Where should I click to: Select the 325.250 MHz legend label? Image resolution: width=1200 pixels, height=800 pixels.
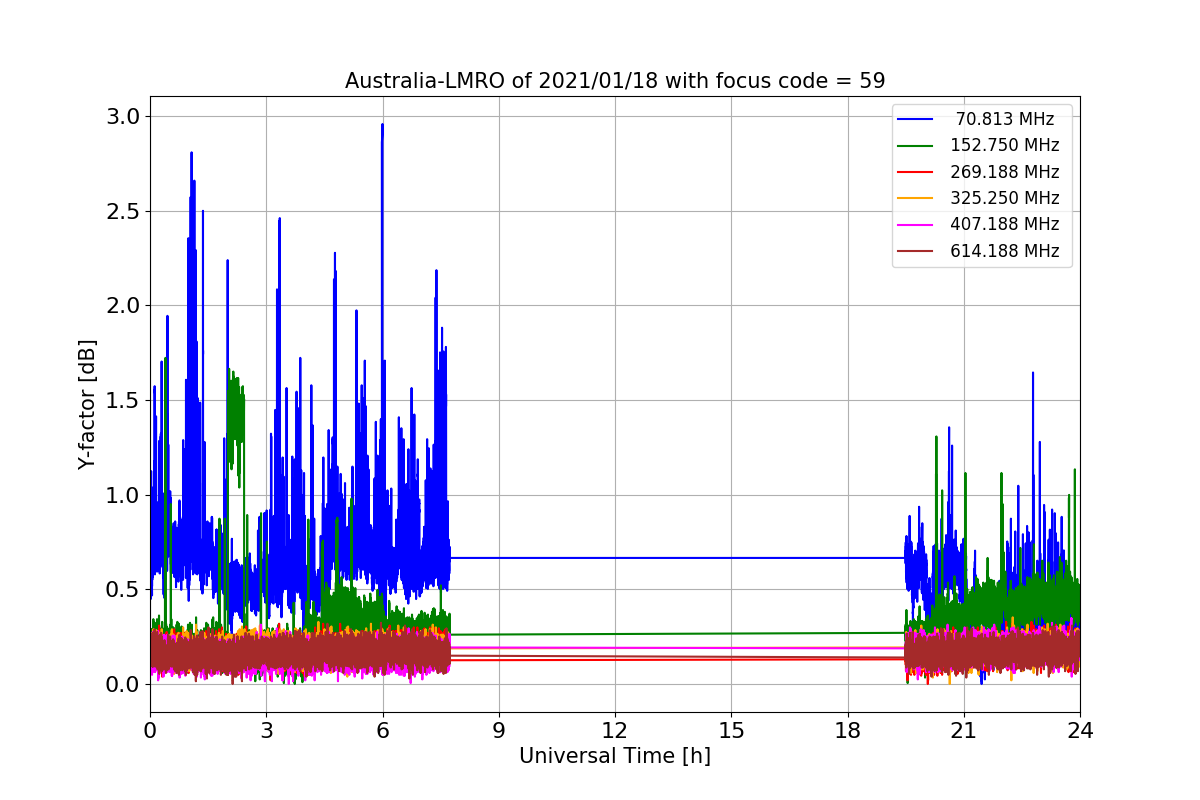[1005, 198]
